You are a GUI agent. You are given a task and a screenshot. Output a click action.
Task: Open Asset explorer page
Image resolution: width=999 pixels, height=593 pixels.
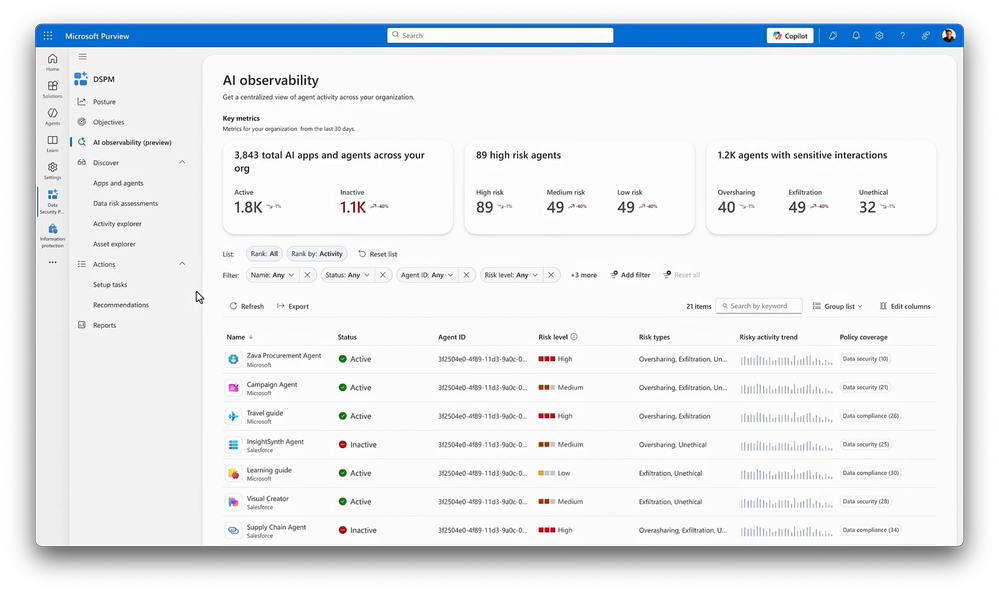point(114,244)
